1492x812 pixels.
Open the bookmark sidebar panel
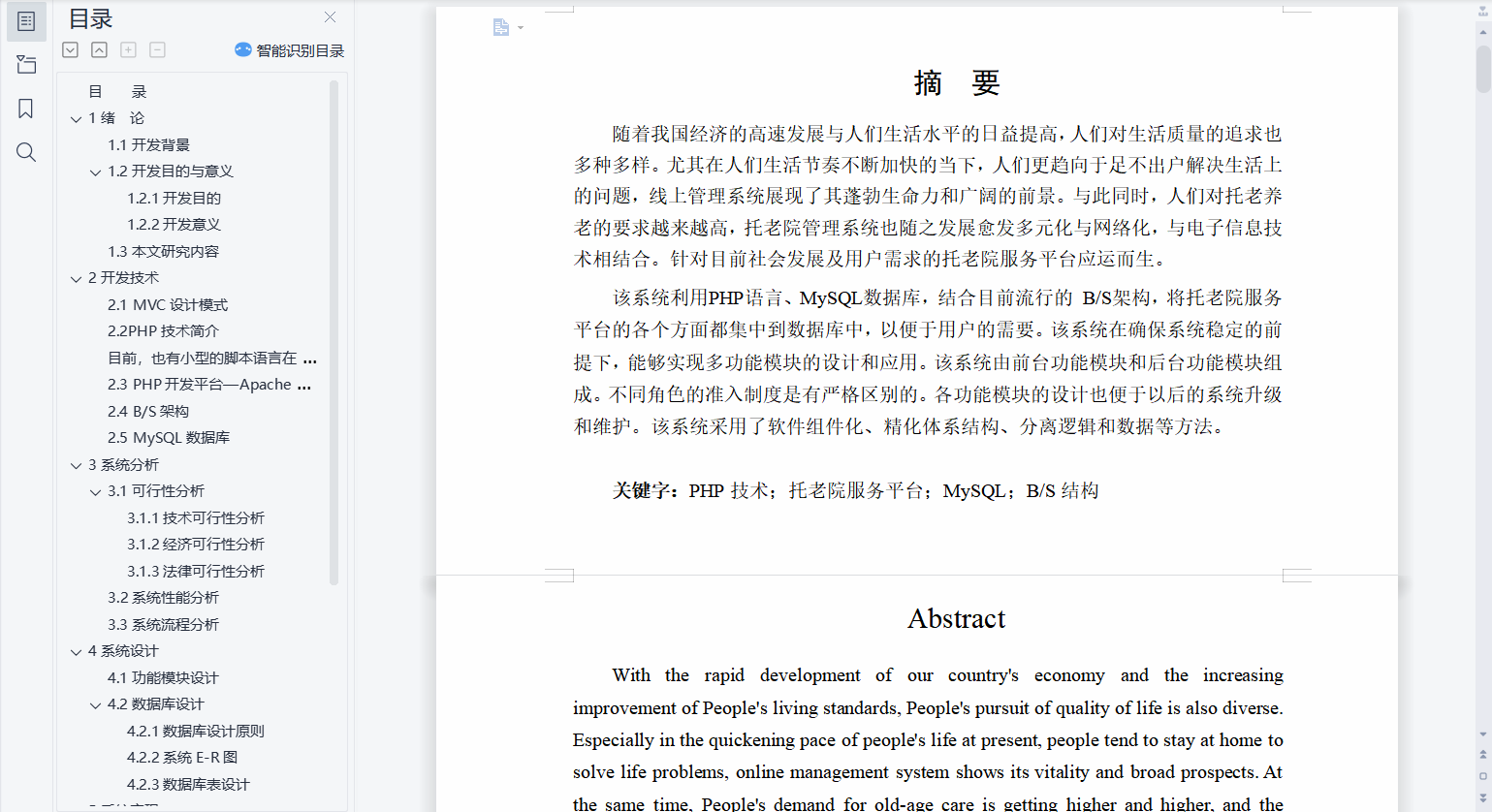pyautogui.click(x=26, y=109)
